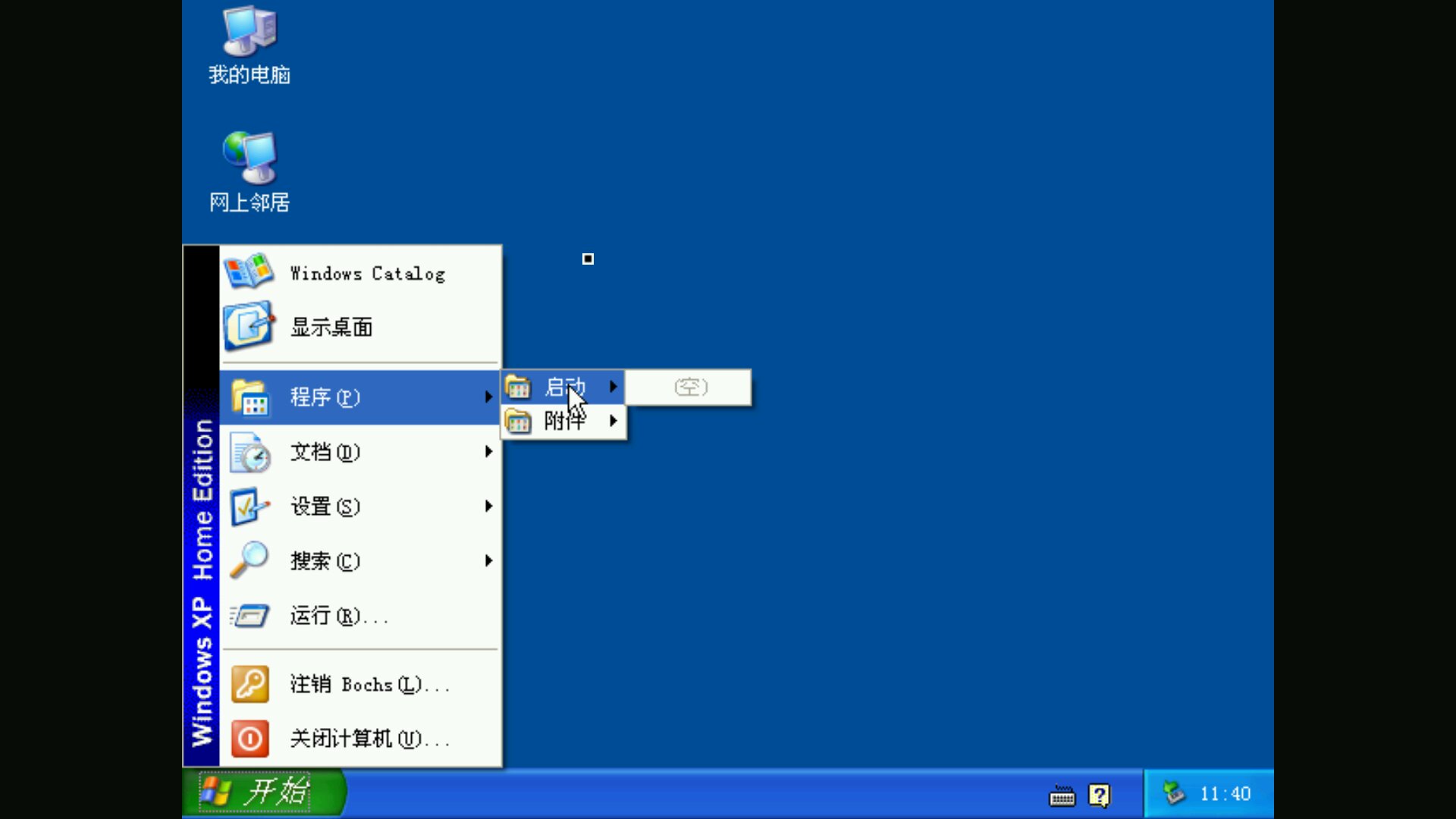Expand the Settings (设置) submenu arrow
This screenshot has height=819, width=1456.
[488, 506]
